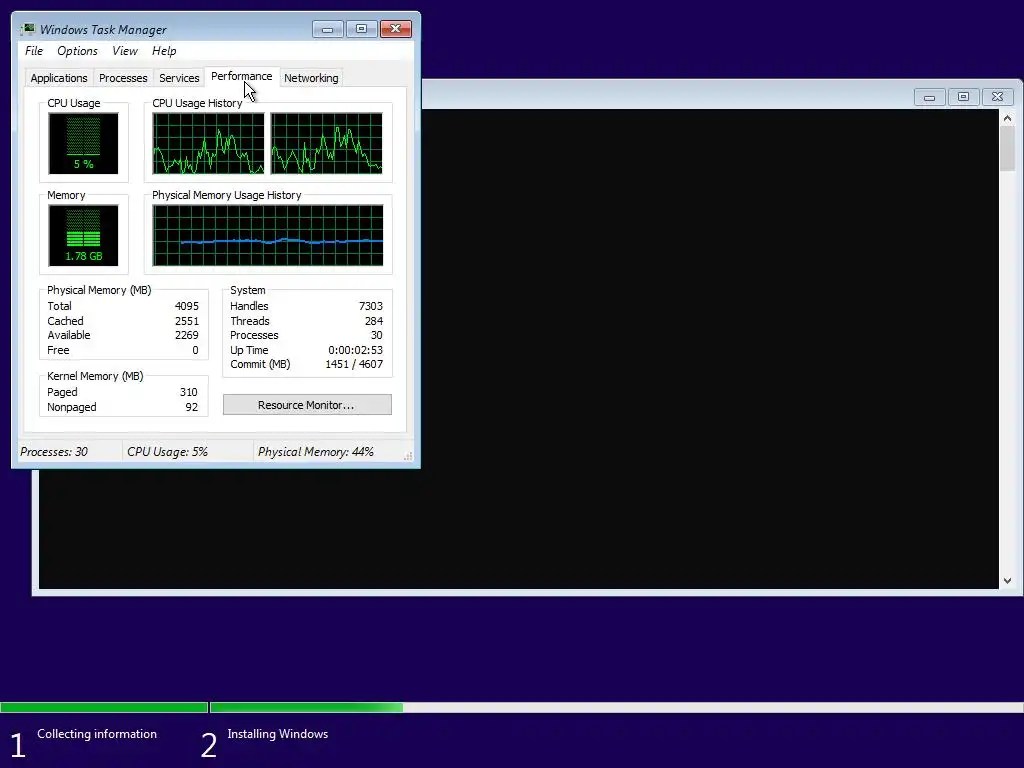Open the File menu

pyautogui.click(x=34, y=51)
